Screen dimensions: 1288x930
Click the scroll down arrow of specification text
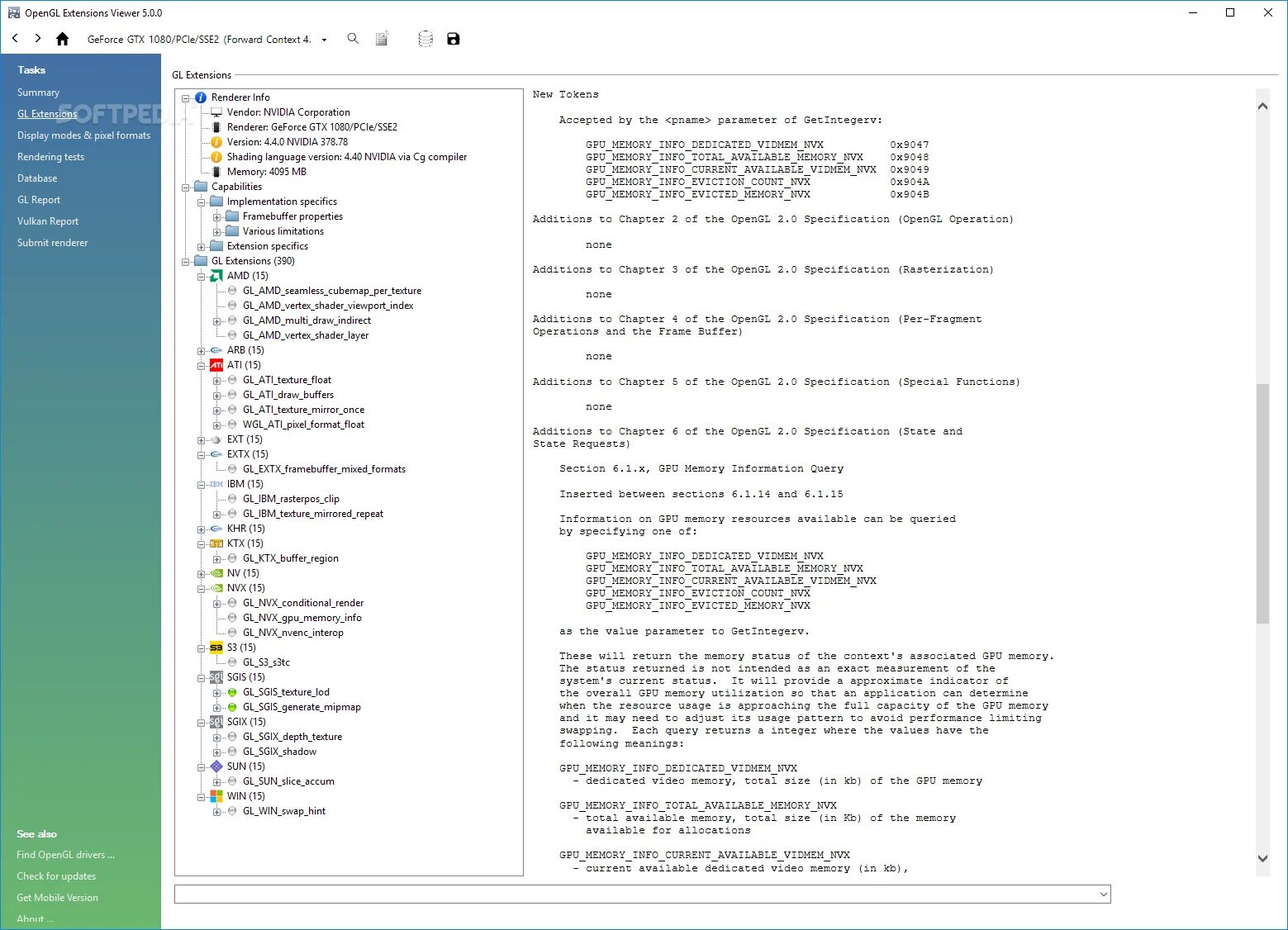pos(1262,859)
